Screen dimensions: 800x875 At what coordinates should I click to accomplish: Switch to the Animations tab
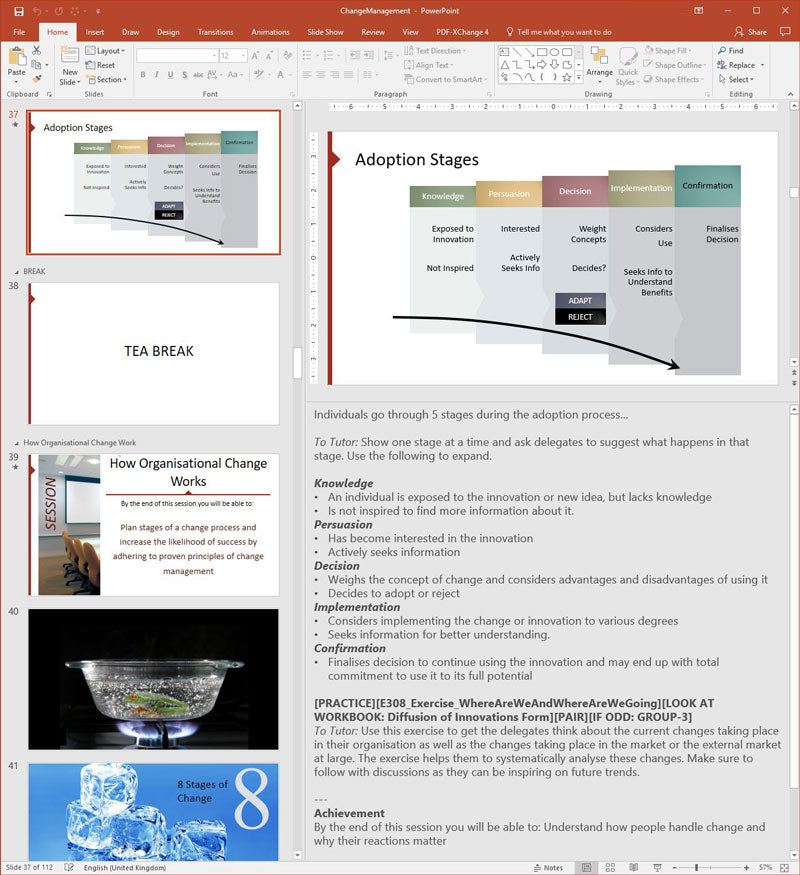(x=270, y=32)
